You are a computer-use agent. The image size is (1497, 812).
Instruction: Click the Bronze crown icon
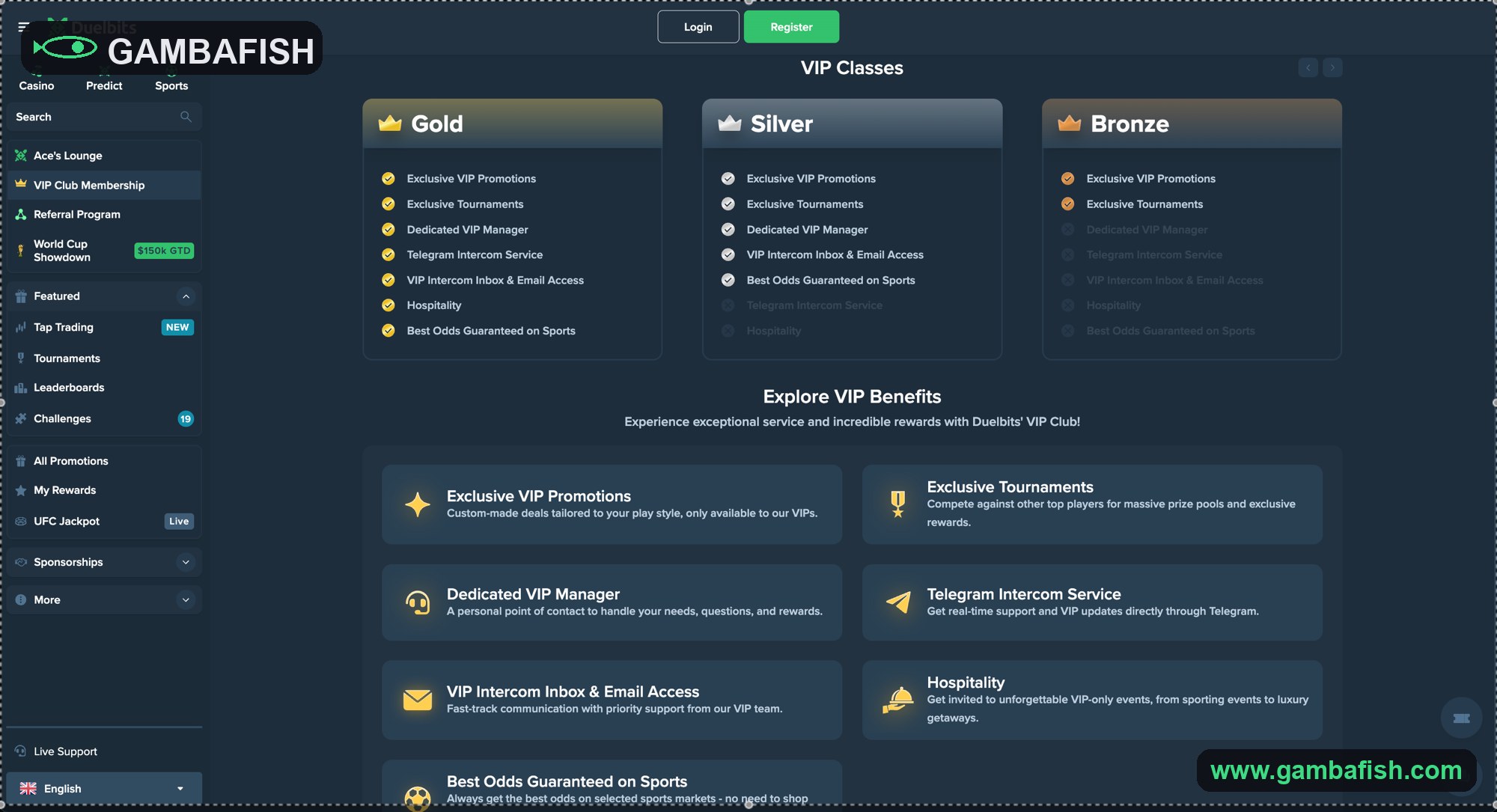(x=1070, y=123)
